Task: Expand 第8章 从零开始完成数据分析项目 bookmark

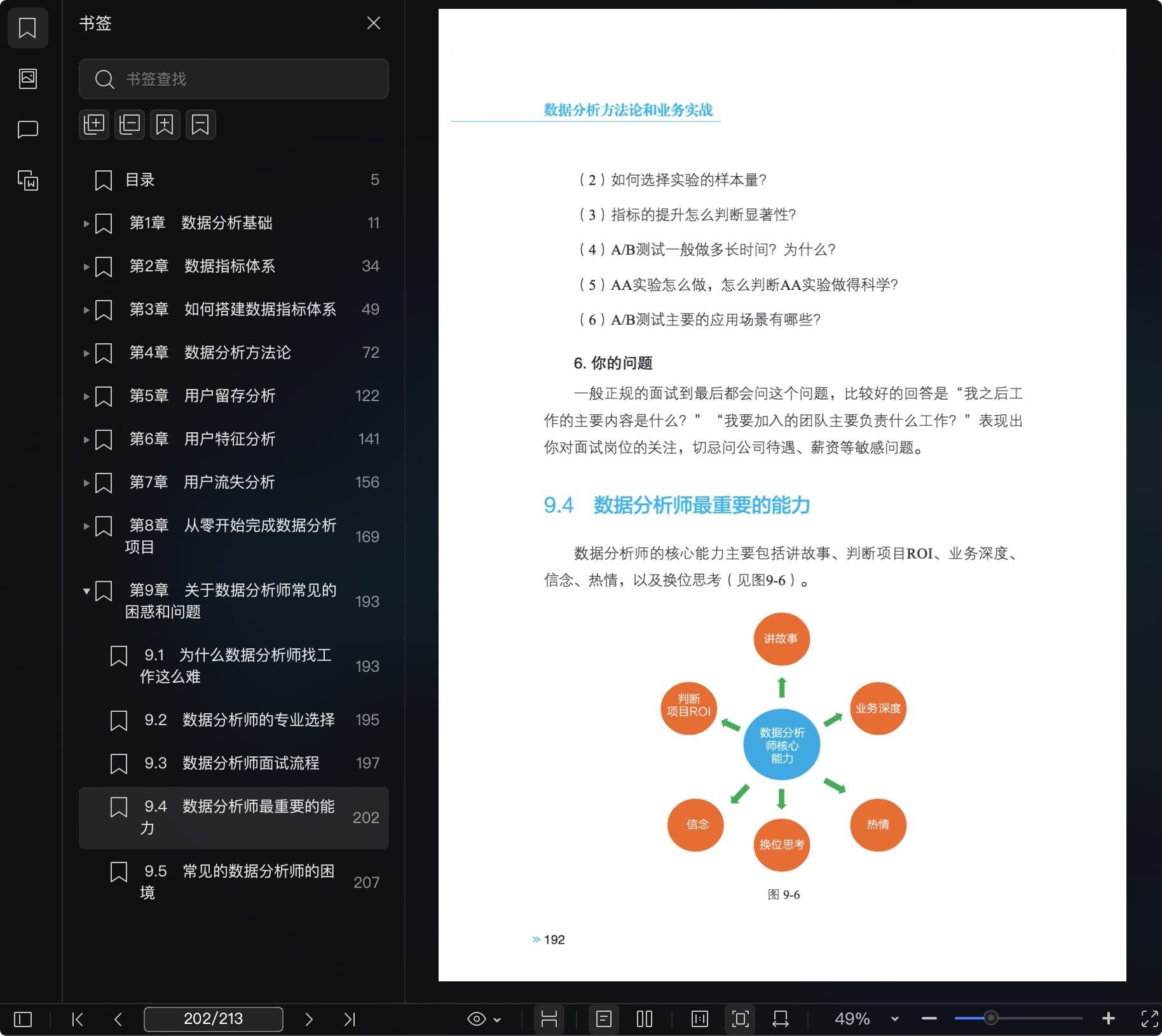Action: tap(86, 526)
